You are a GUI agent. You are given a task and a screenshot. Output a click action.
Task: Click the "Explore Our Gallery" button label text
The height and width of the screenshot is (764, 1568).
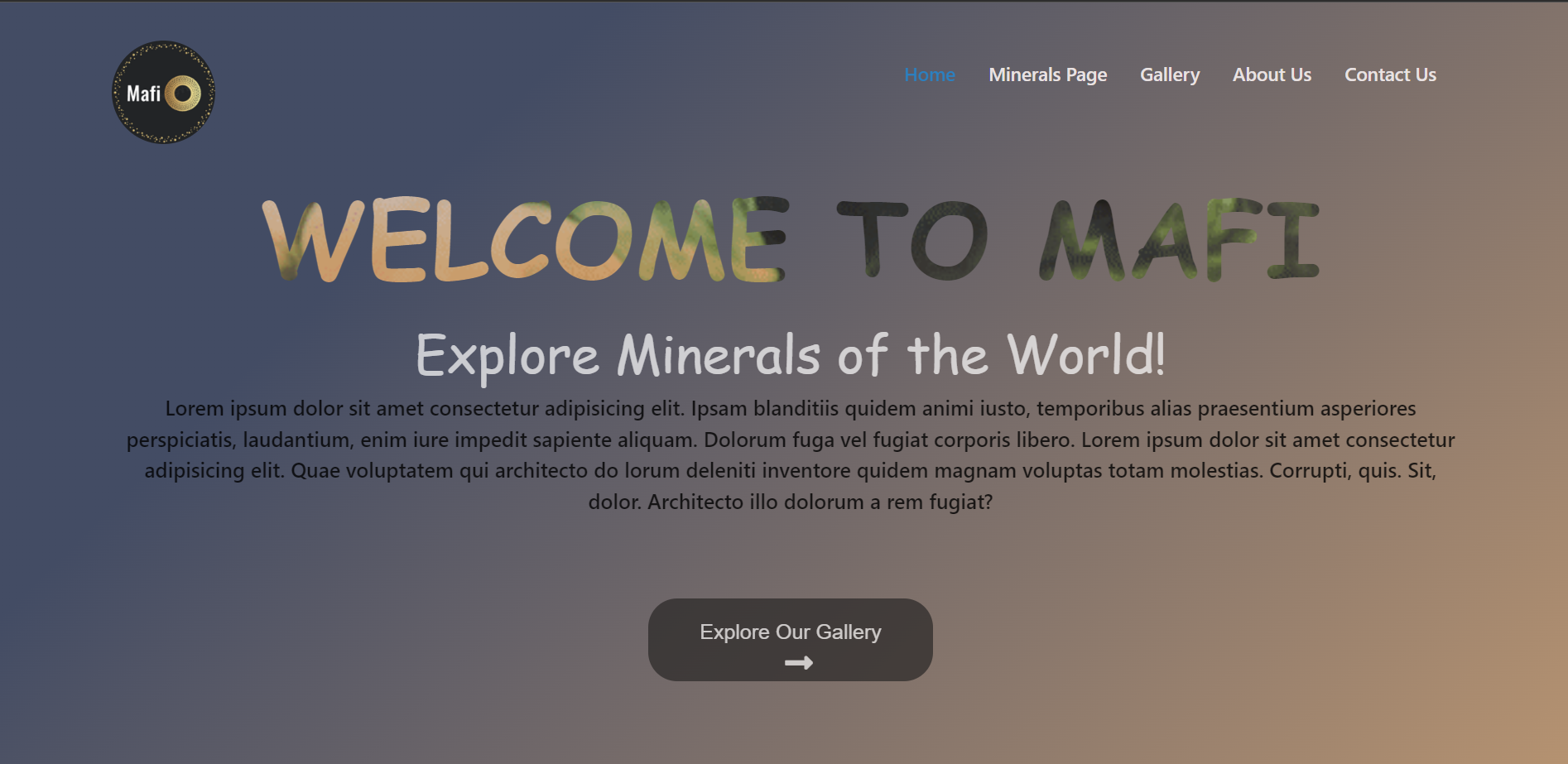pos(790,632)
